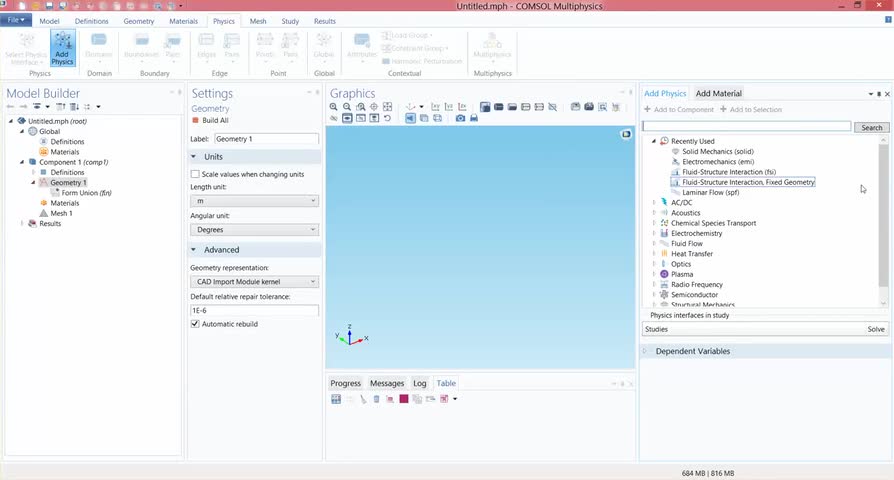Enable Scale values when changing units
894x480 pixels.
click(195, 174)
